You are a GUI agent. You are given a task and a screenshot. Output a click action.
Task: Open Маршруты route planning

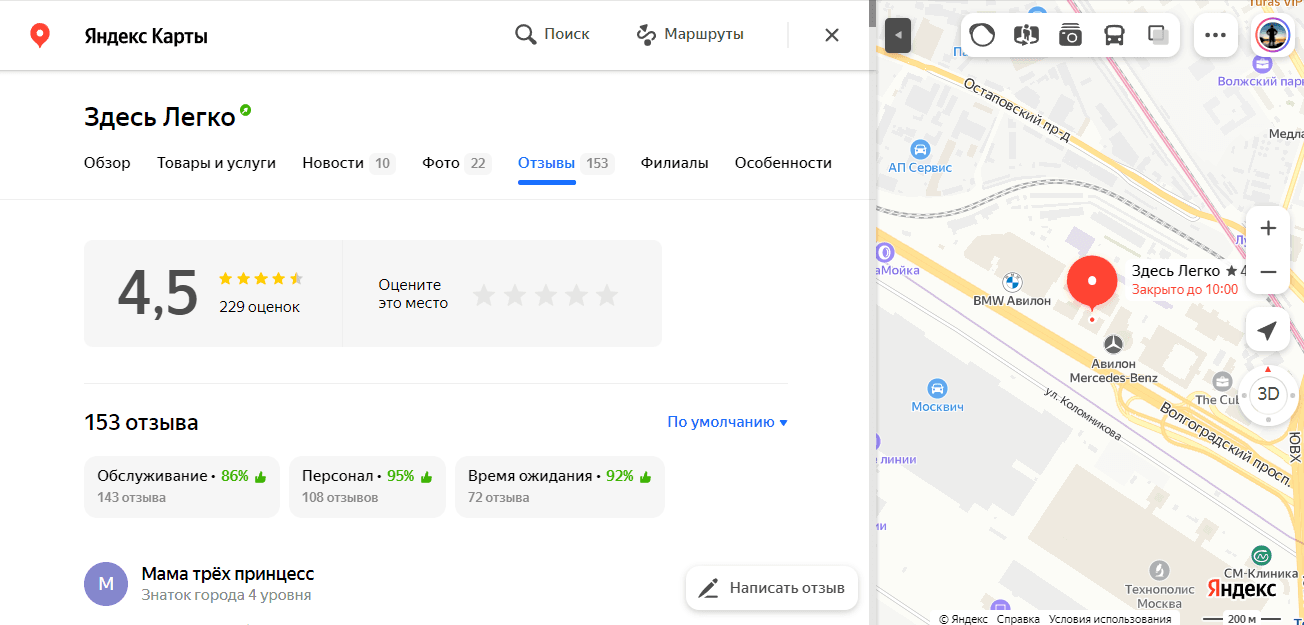689,33
